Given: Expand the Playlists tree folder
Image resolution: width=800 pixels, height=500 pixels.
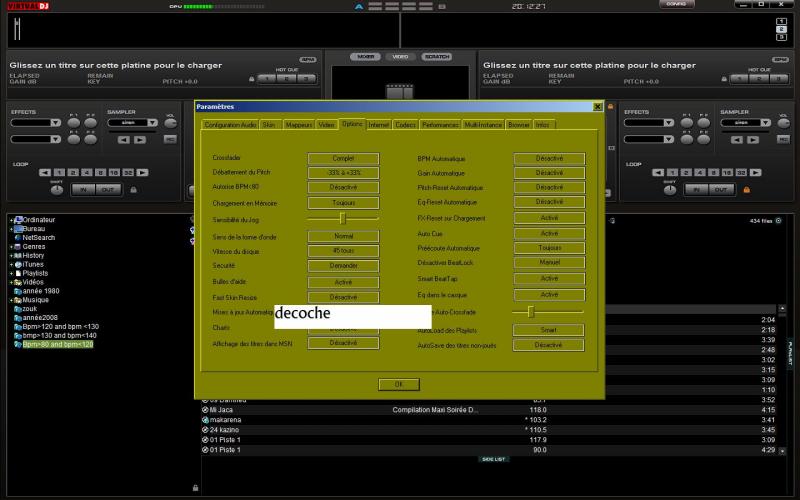Looking at the screenshot, I should pyautogui.click(x=11, y=273).
